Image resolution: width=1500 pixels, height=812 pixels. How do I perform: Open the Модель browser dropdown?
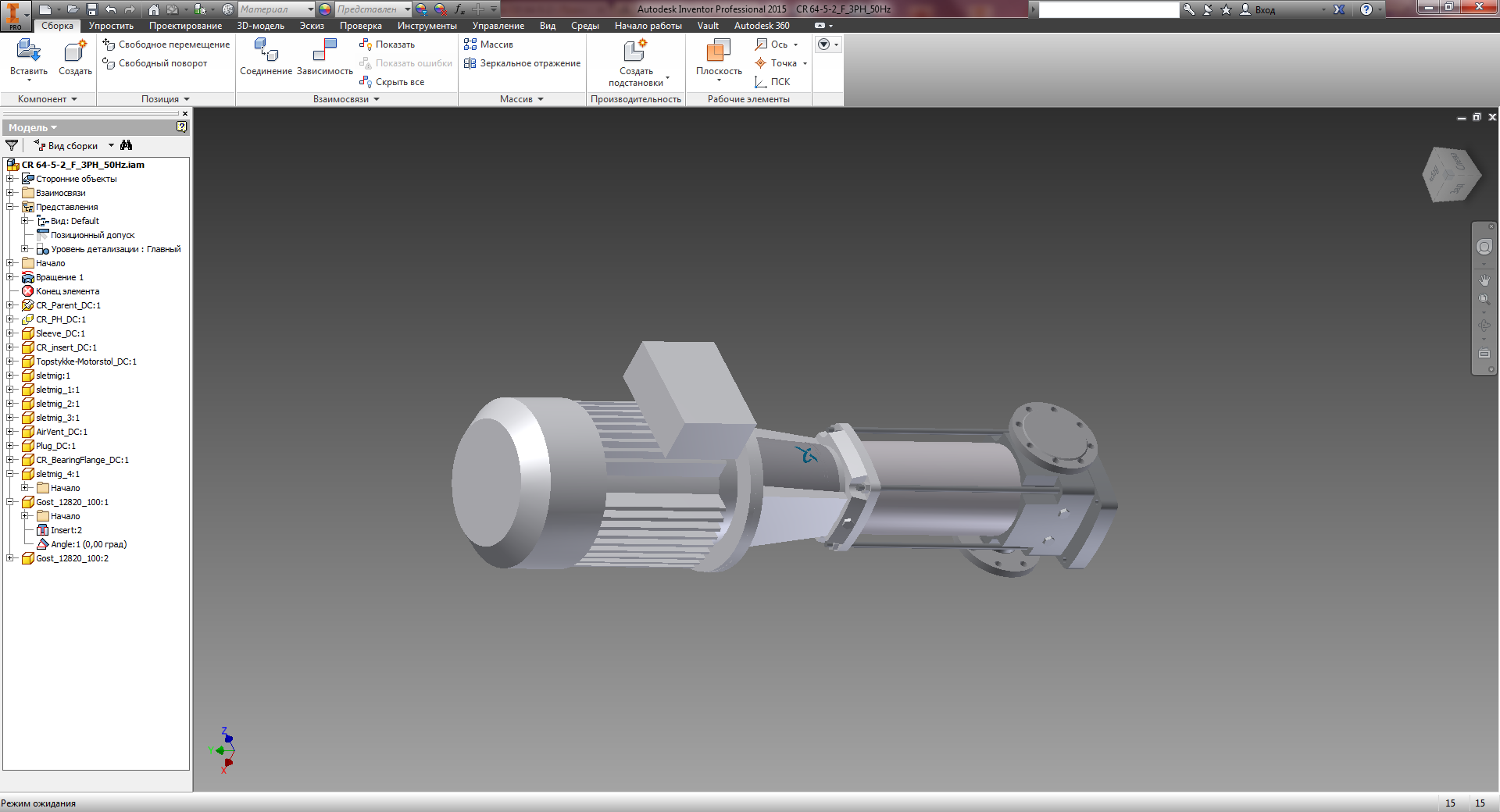click(x=33, y=127)
